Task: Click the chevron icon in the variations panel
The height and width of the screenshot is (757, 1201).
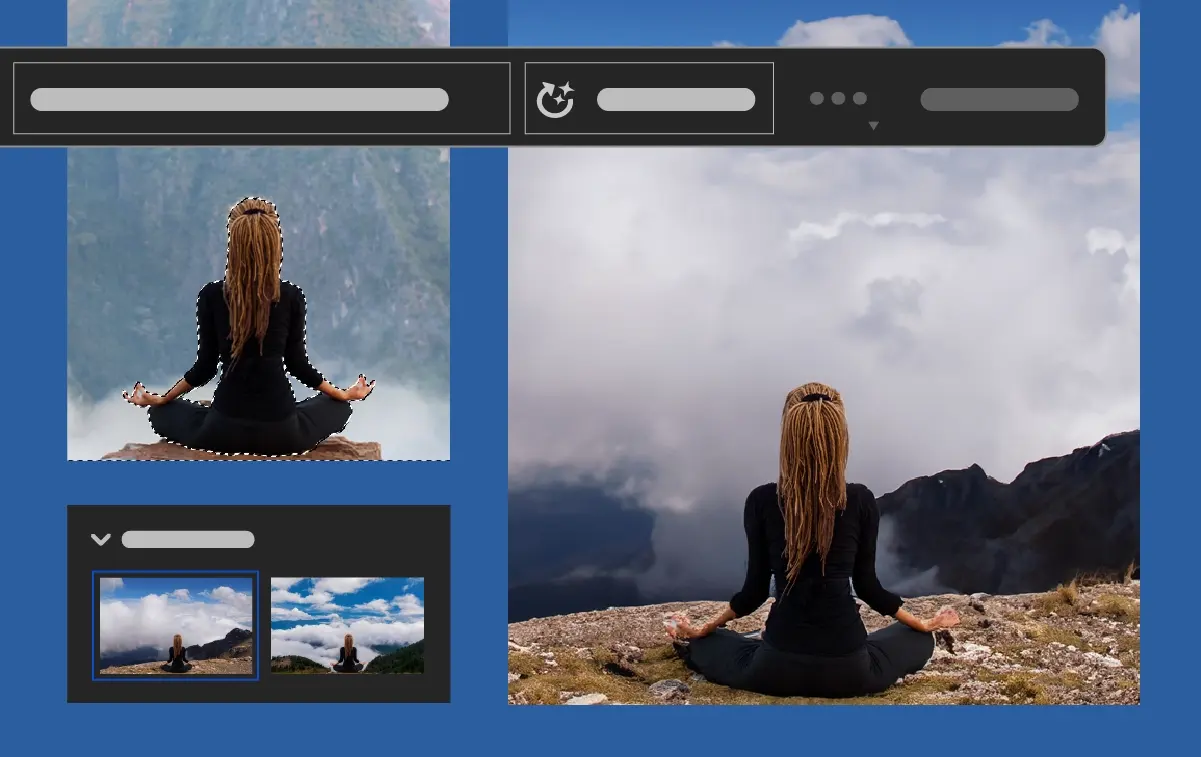Action: tap(100, 539)
